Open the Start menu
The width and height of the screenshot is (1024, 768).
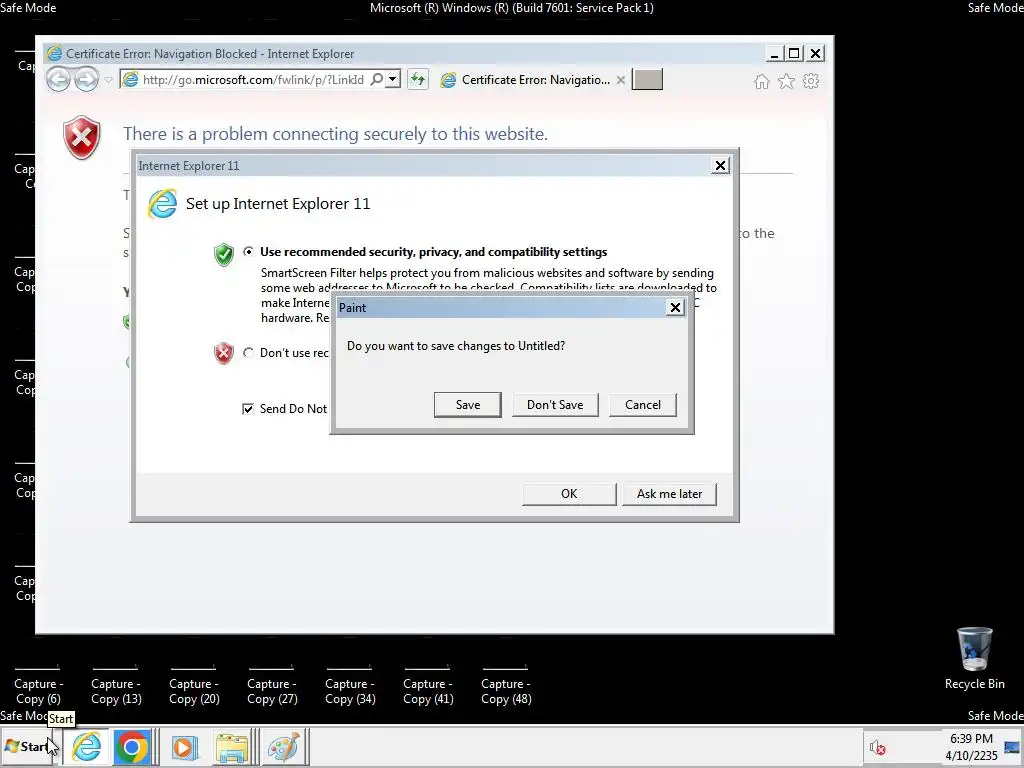(29, 746)
